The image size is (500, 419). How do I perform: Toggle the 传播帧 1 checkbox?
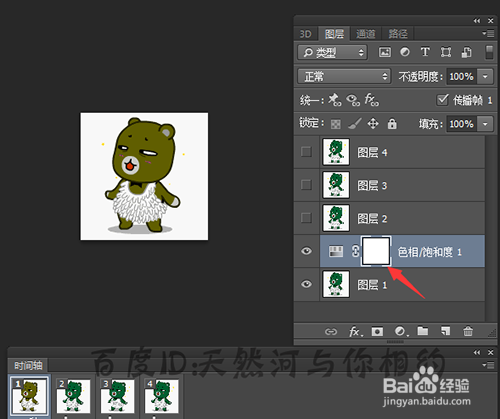(442, 100)
